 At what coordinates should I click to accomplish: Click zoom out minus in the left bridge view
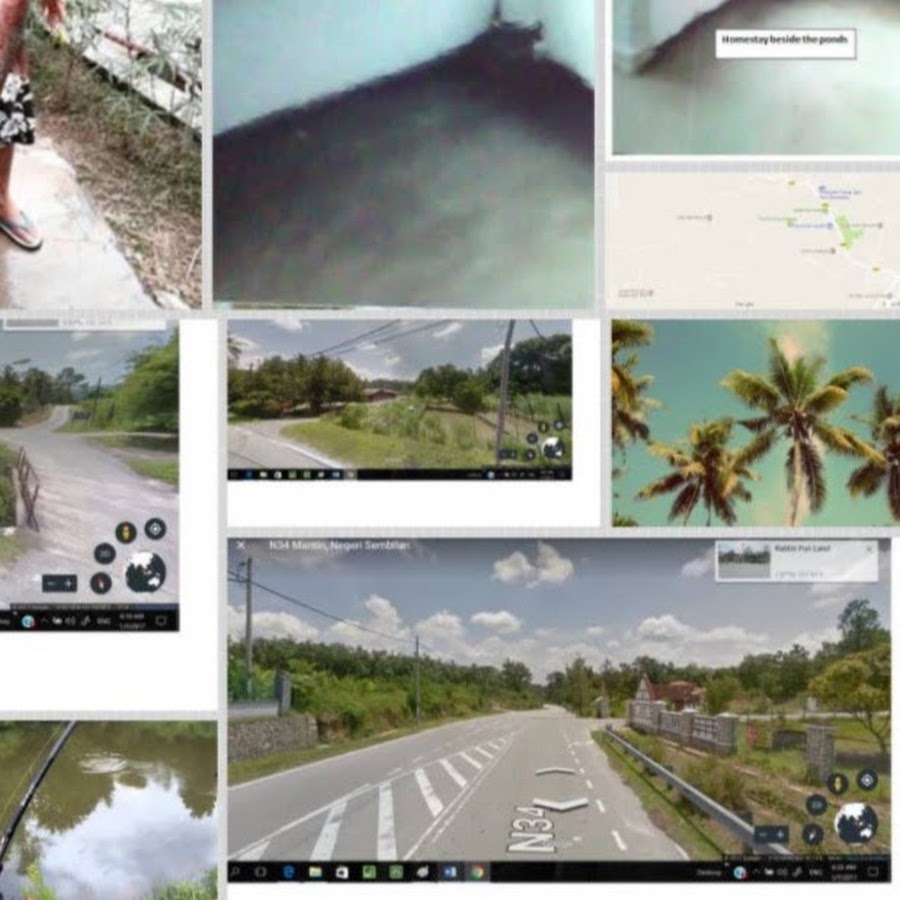click(49, 583)
